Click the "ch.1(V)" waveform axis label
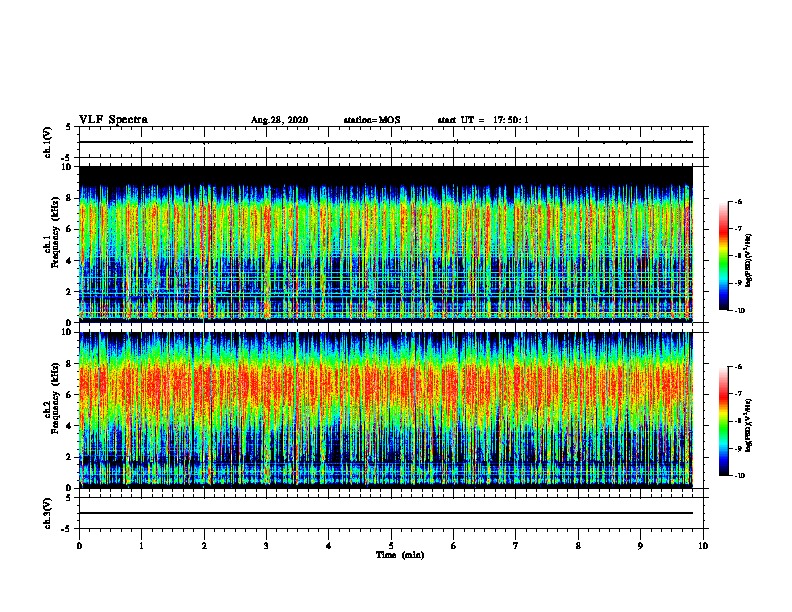This screenshot has height=612, width=792. coord(47,142)
